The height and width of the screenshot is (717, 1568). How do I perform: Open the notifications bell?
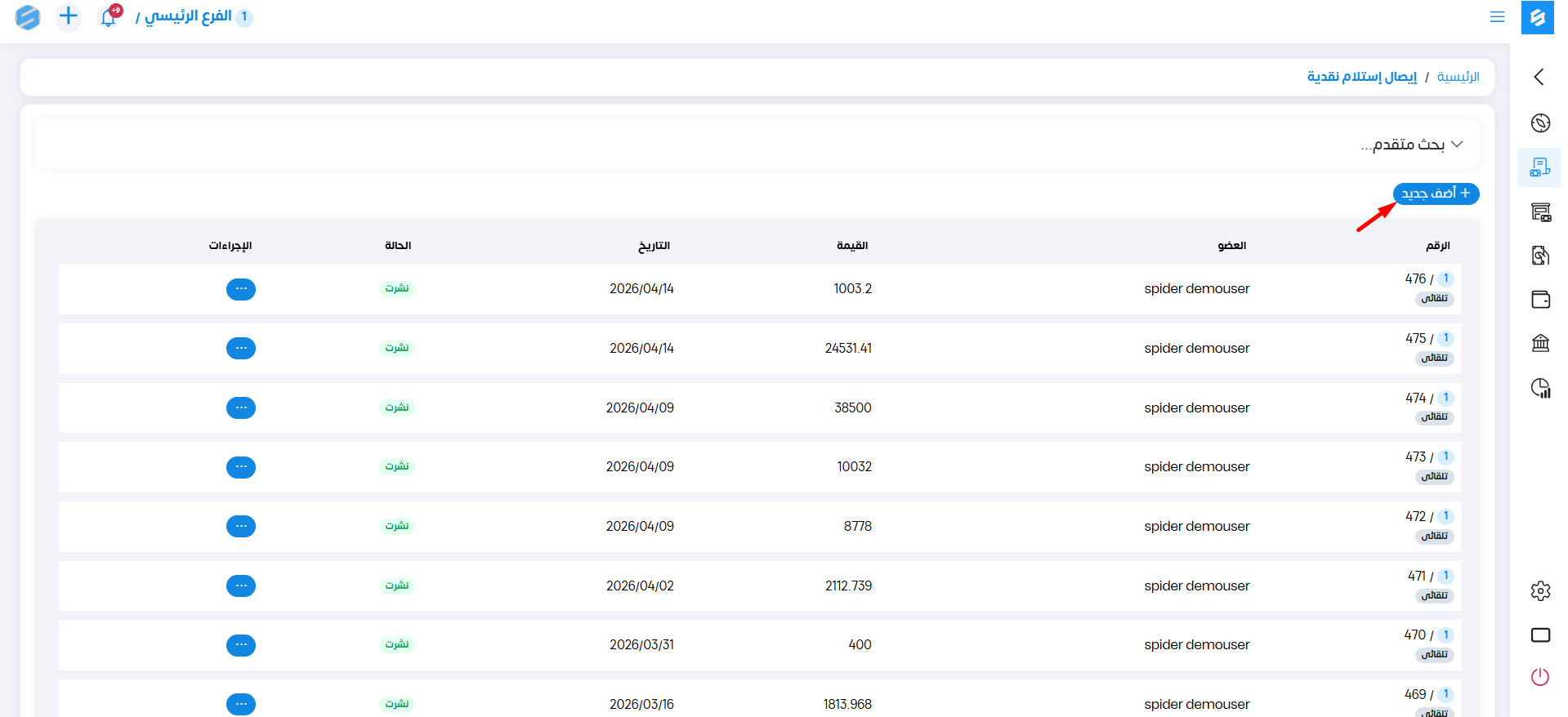(109, 17)
